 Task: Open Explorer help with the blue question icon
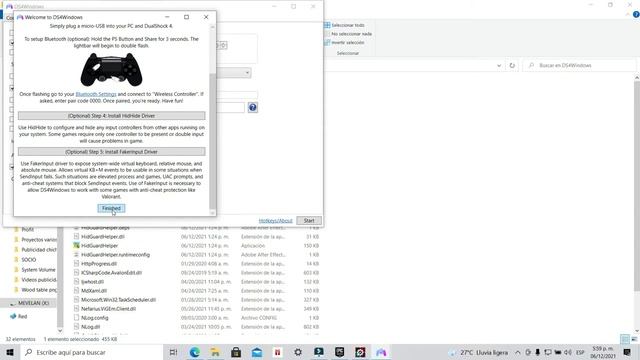click(636, 14)
